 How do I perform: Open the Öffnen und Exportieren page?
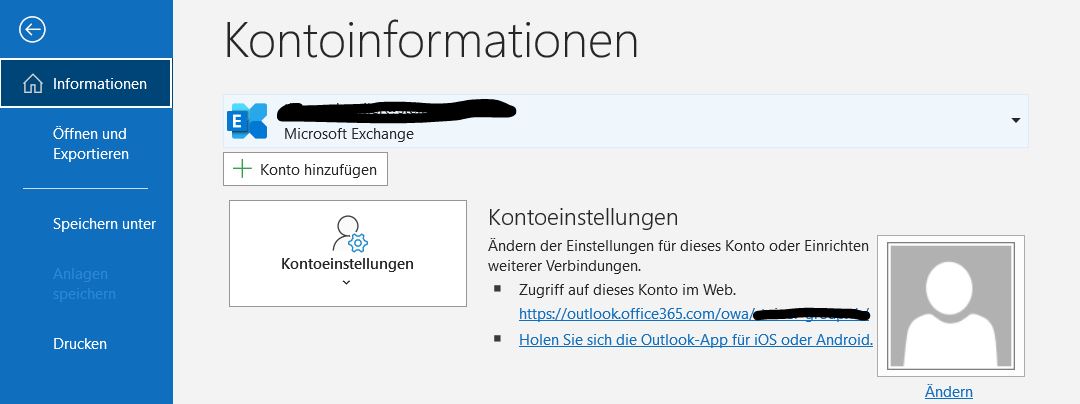(90, 143)
